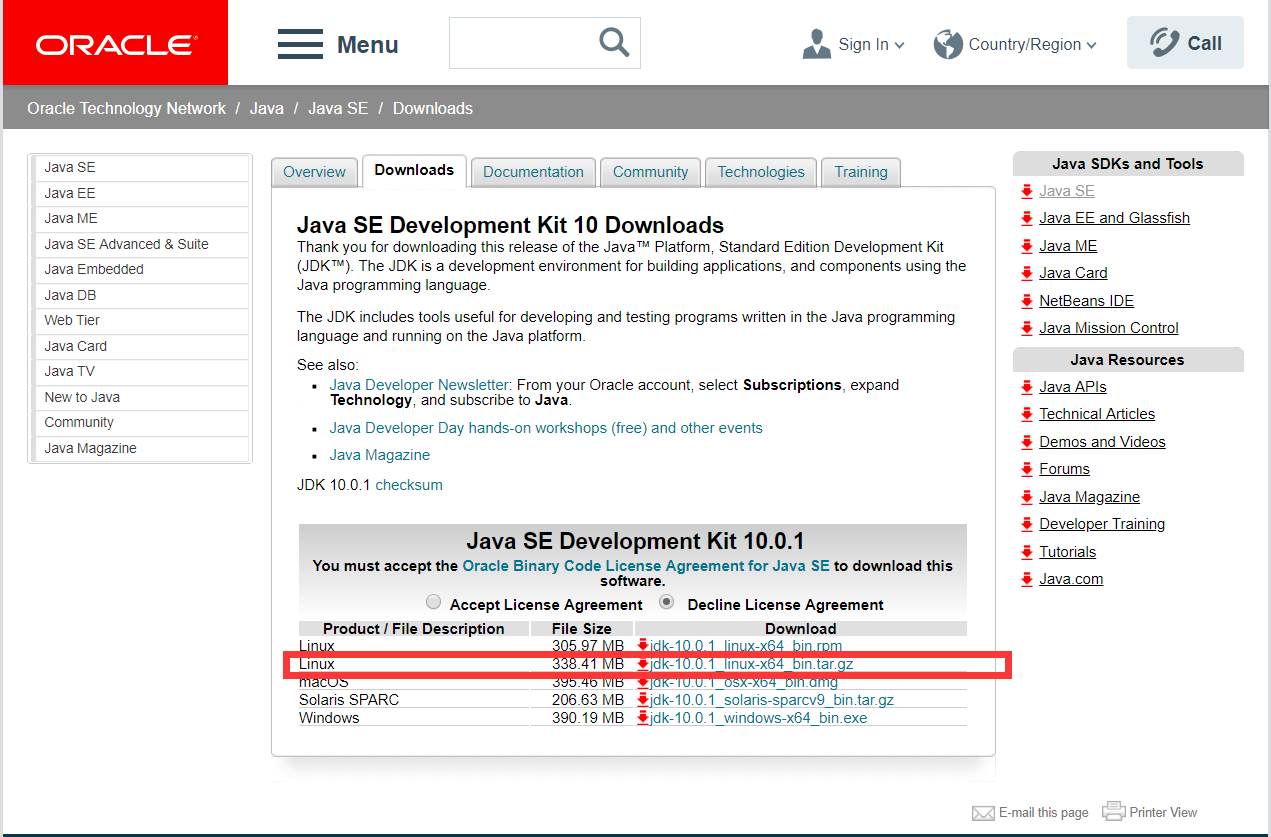Download jdk-10.0.1_osx-x64_bin.dmg
Screen dimensions: 1271x837
point(744,682)
